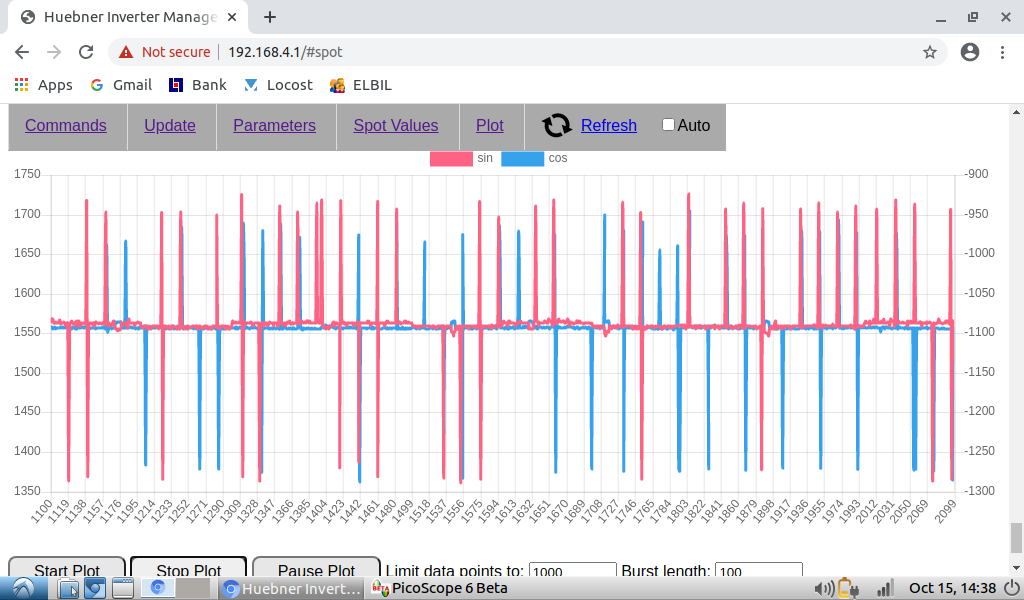The height and width of the screenshot is (600, 1024).
Task: Click the page vertical scrollbar thumb
Action: tap(1016, 537)
